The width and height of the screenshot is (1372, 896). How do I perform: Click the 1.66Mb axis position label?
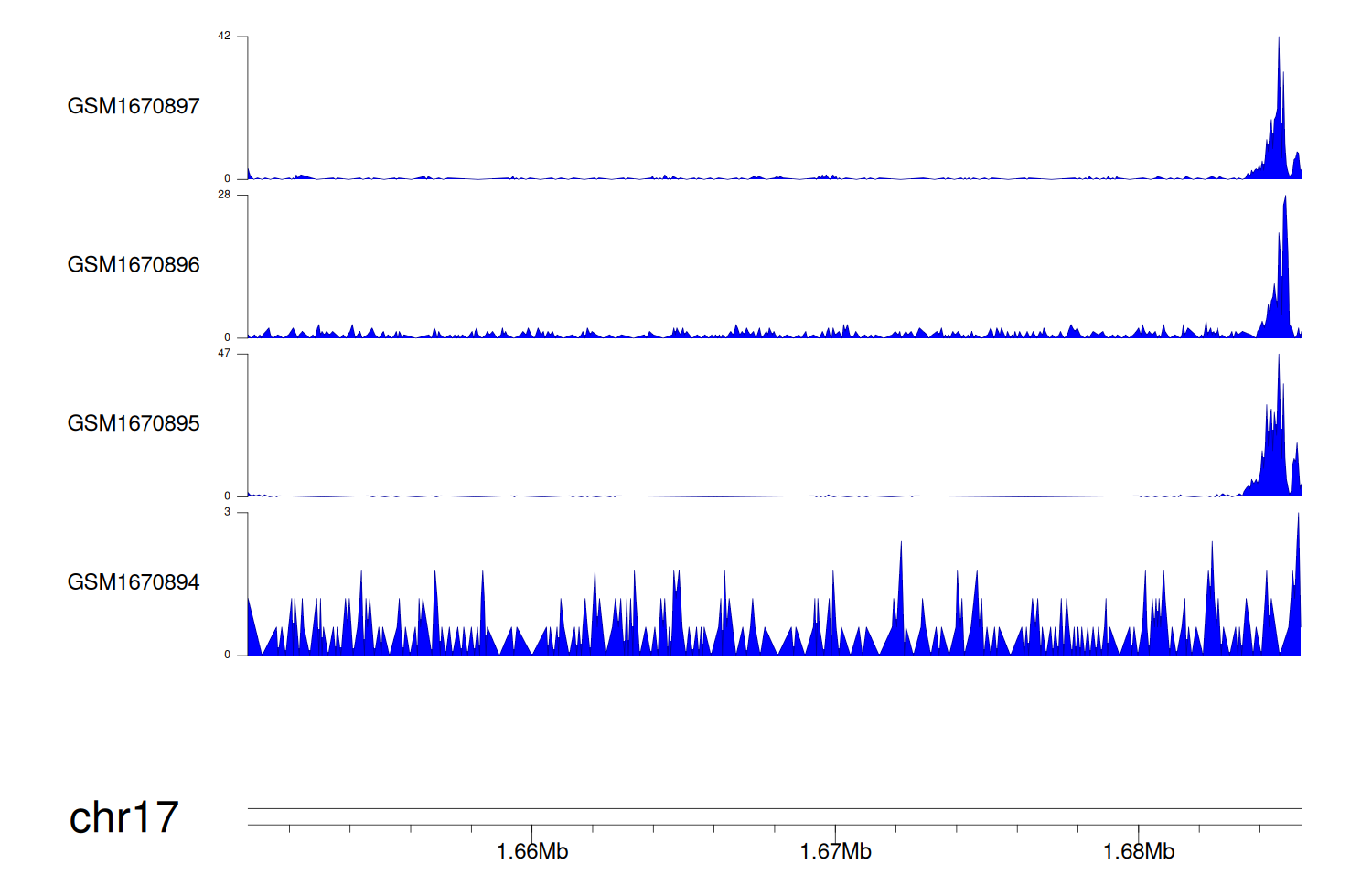(x=532, y=852)
